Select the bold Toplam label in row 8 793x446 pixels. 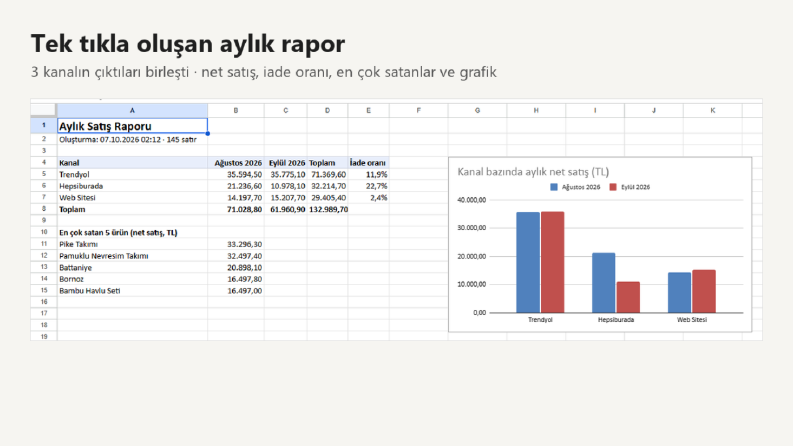coord(132,209)
